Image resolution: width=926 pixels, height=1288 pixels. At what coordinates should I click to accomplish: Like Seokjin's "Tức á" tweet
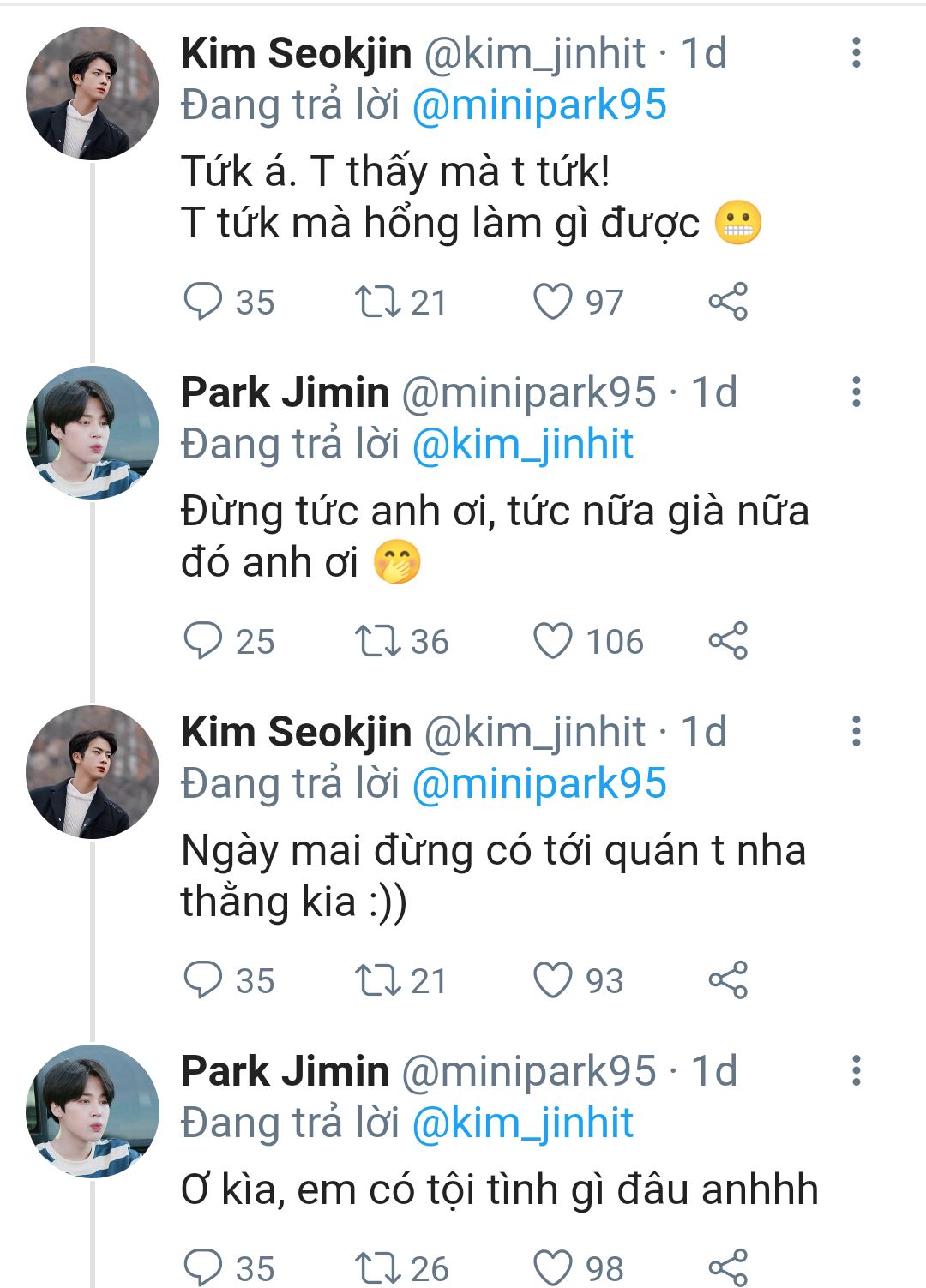tap(553, 302)
